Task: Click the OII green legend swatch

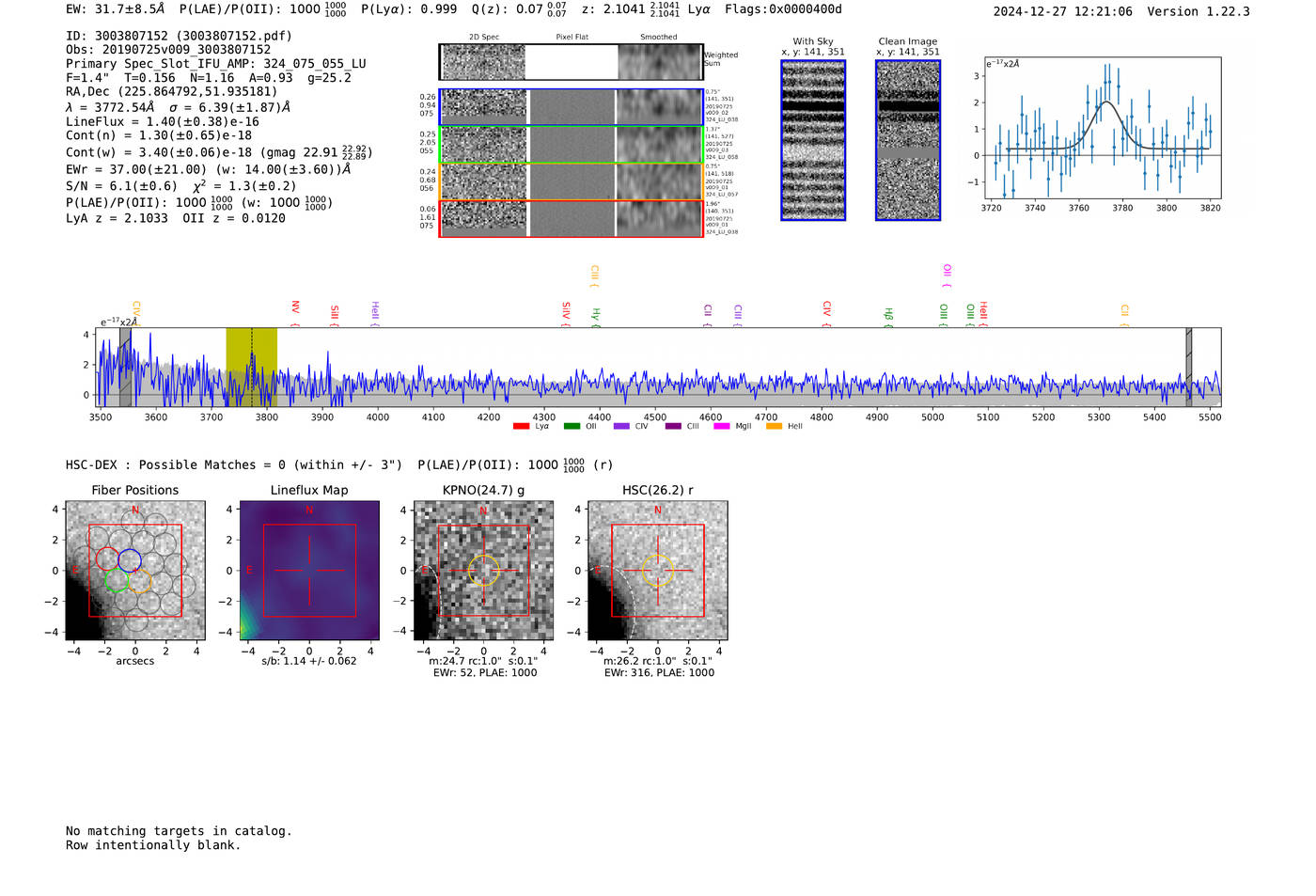Action: tap(572, 427)
